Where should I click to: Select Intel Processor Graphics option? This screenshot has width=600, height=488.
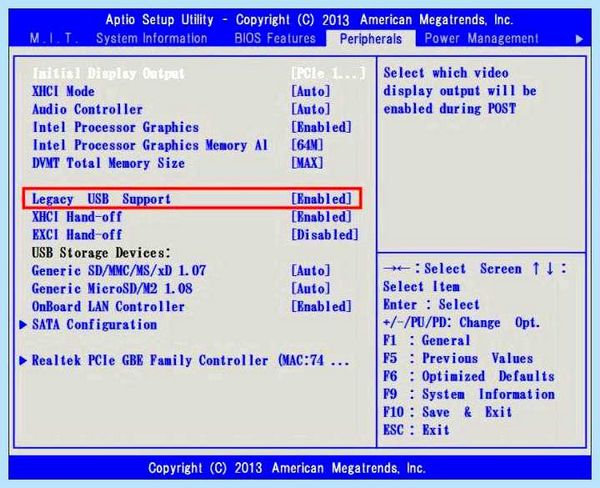click(x=116, y=127)
